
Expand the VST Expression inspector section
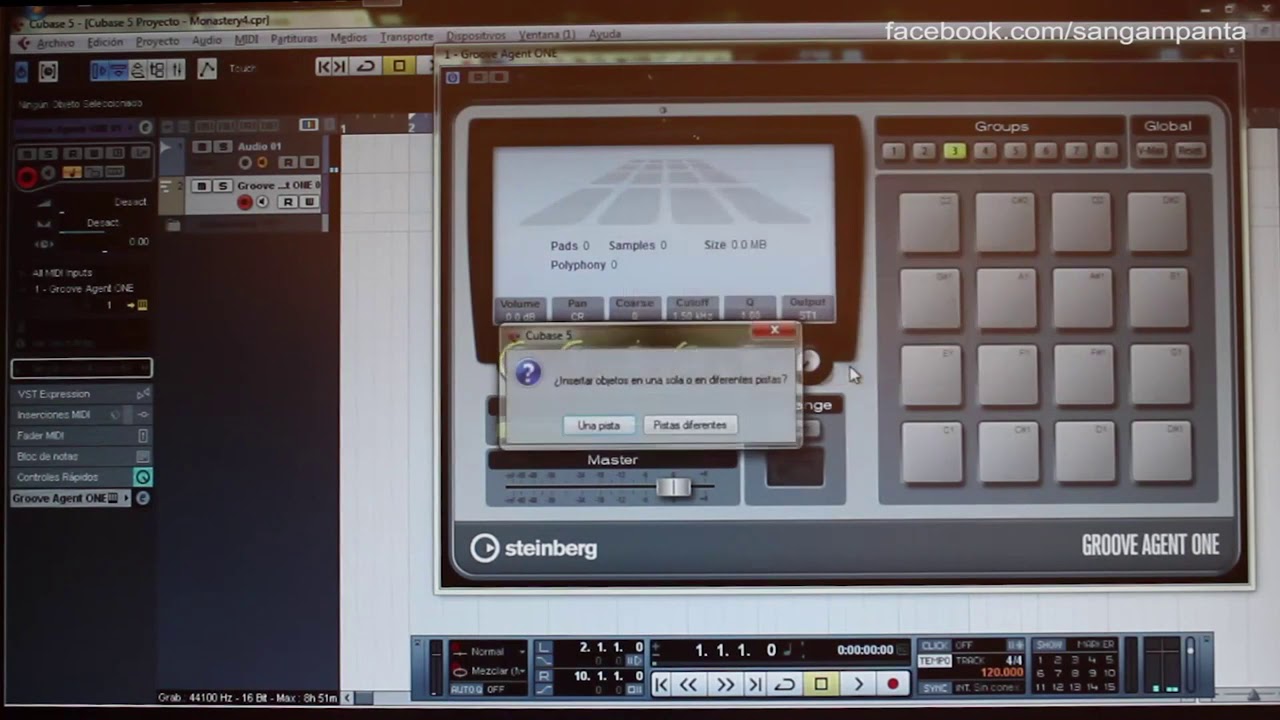tap(82, 394)
